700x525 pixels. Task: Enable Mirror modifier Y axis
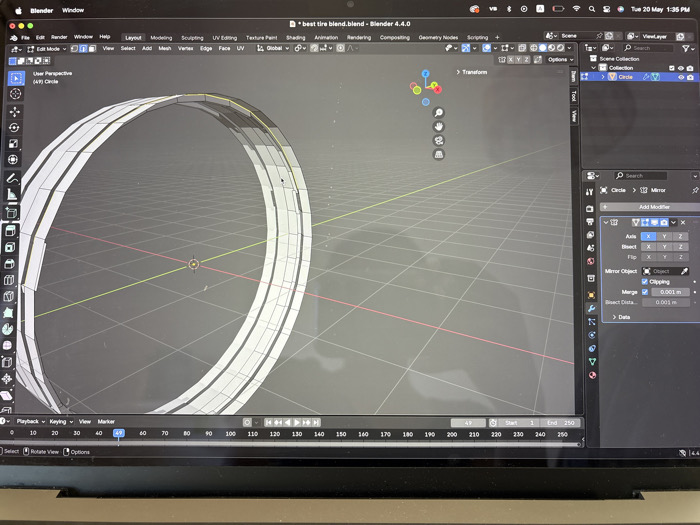click(x=664, y=236)
